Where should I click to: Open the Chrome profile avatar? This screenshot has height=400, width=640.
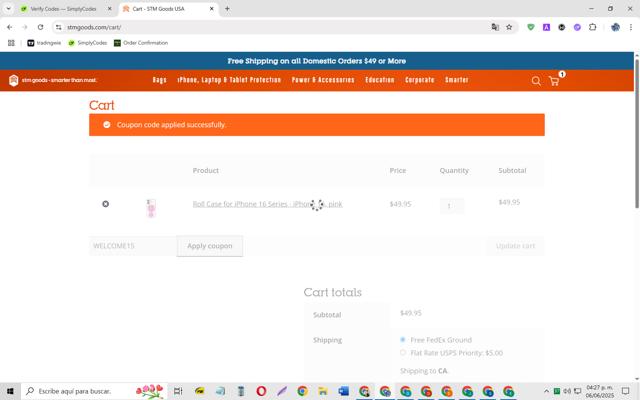coord(615,27)
